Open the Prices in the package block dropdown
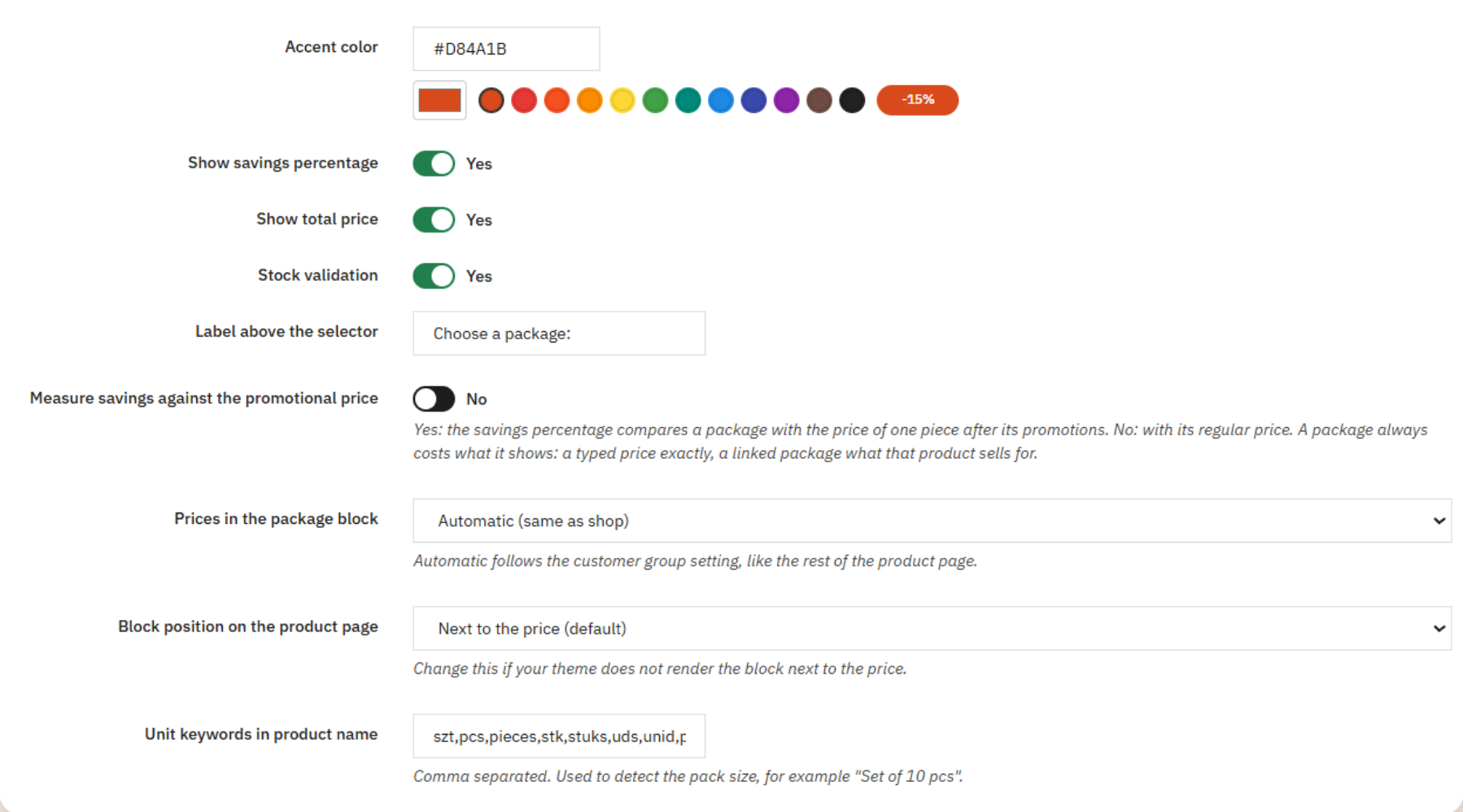1463x812 pixels. point(932,521)
